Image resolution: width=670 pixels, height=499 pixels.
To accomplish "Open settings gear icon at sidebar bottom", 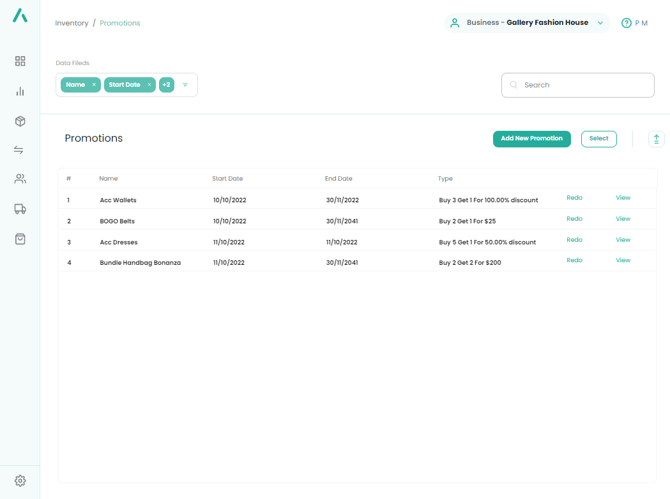I will coord(20,481).
